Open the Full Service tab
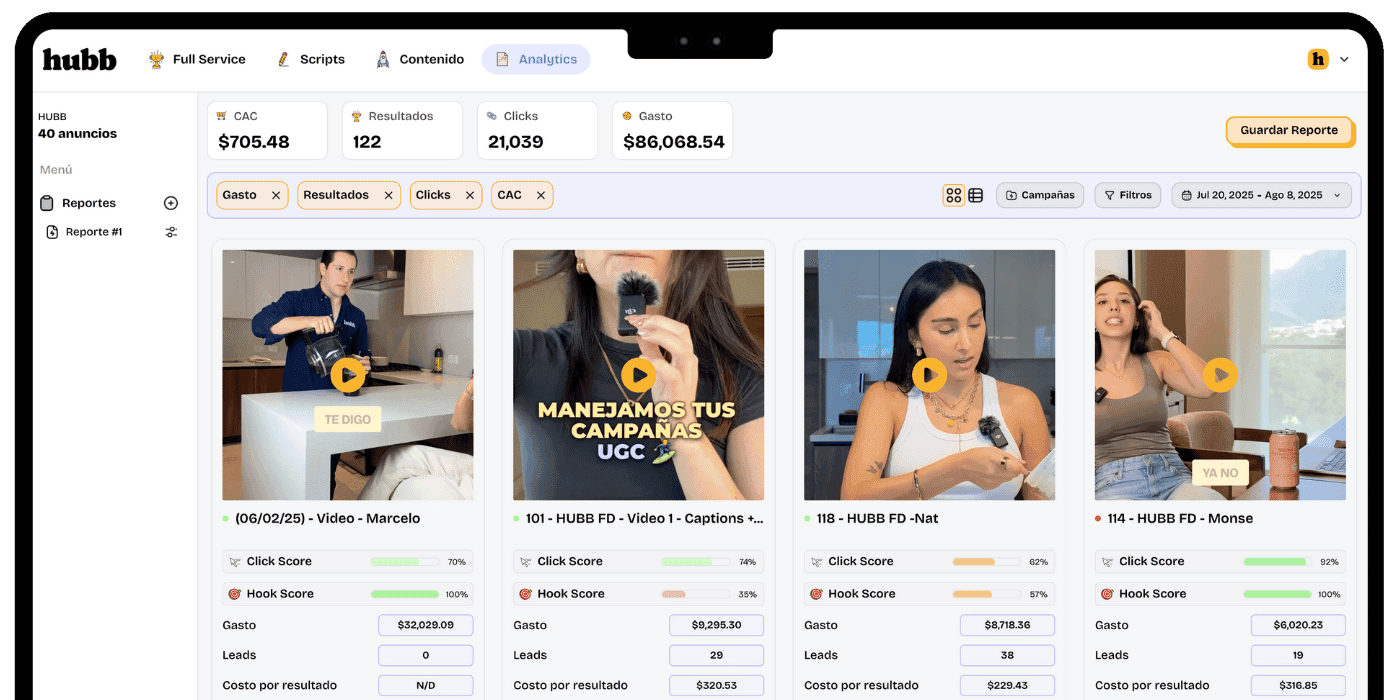Viewport: 1400px width, 700px height. 197,60
